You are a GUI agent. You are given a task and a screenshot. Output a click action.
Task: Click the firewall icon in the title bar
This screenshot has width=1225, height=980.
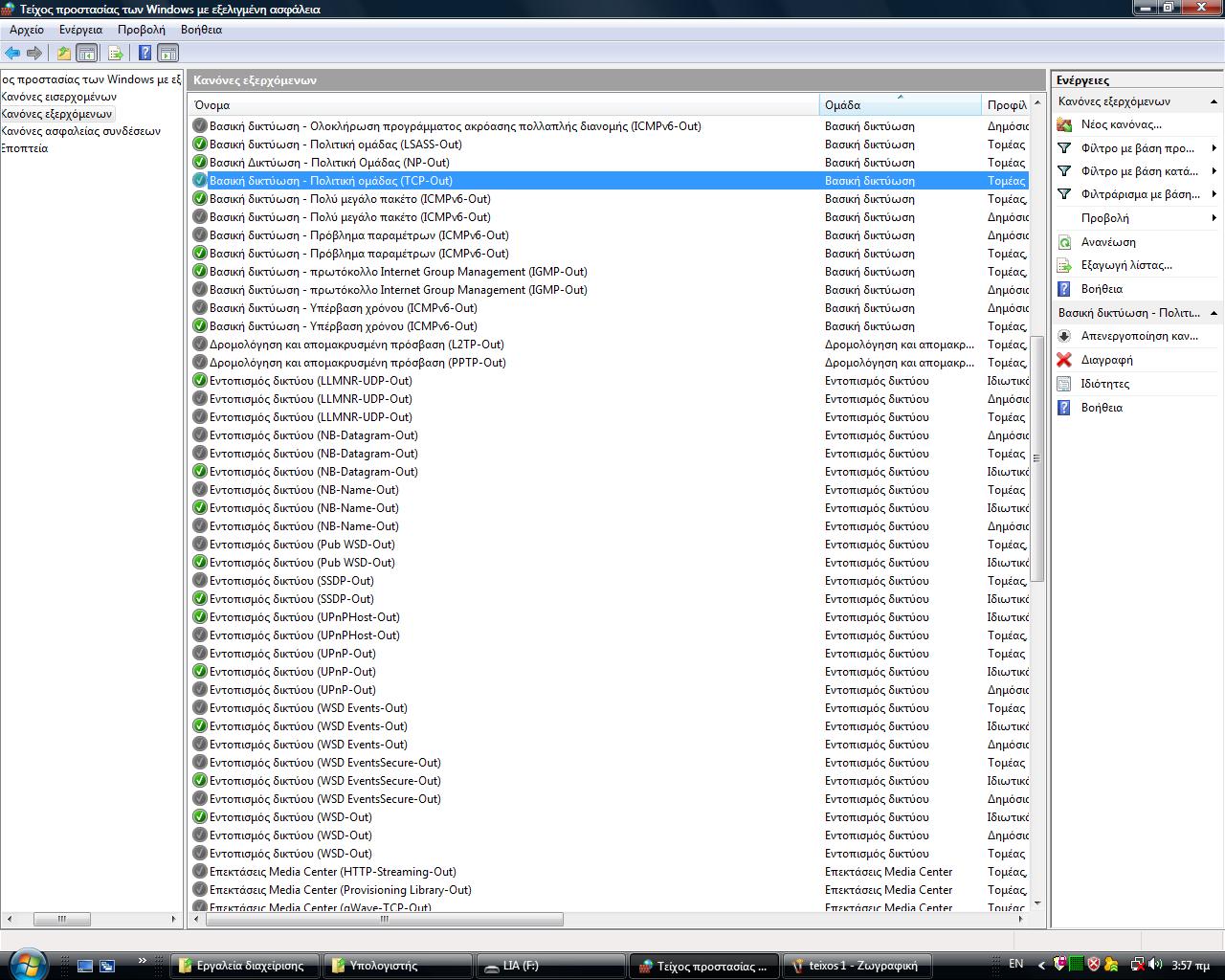click(x=9, y=9)
